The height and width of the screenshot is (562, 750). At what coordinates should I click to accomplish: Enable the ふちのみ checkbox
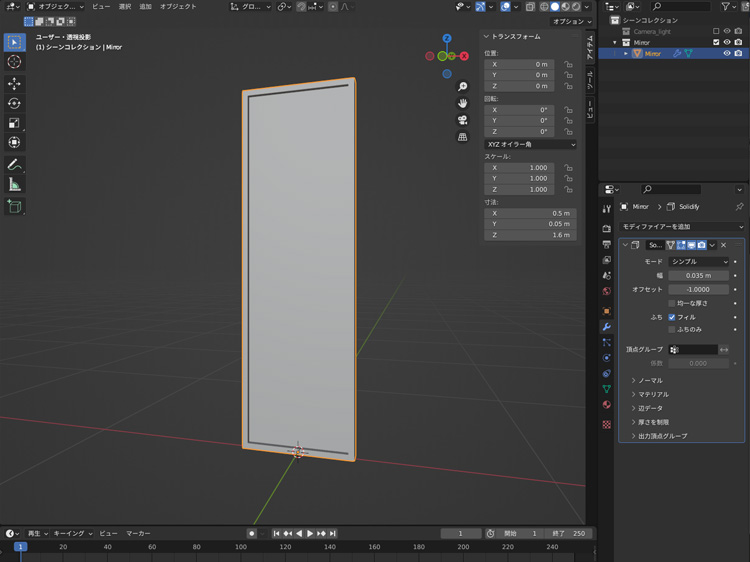tap(672, 330)
